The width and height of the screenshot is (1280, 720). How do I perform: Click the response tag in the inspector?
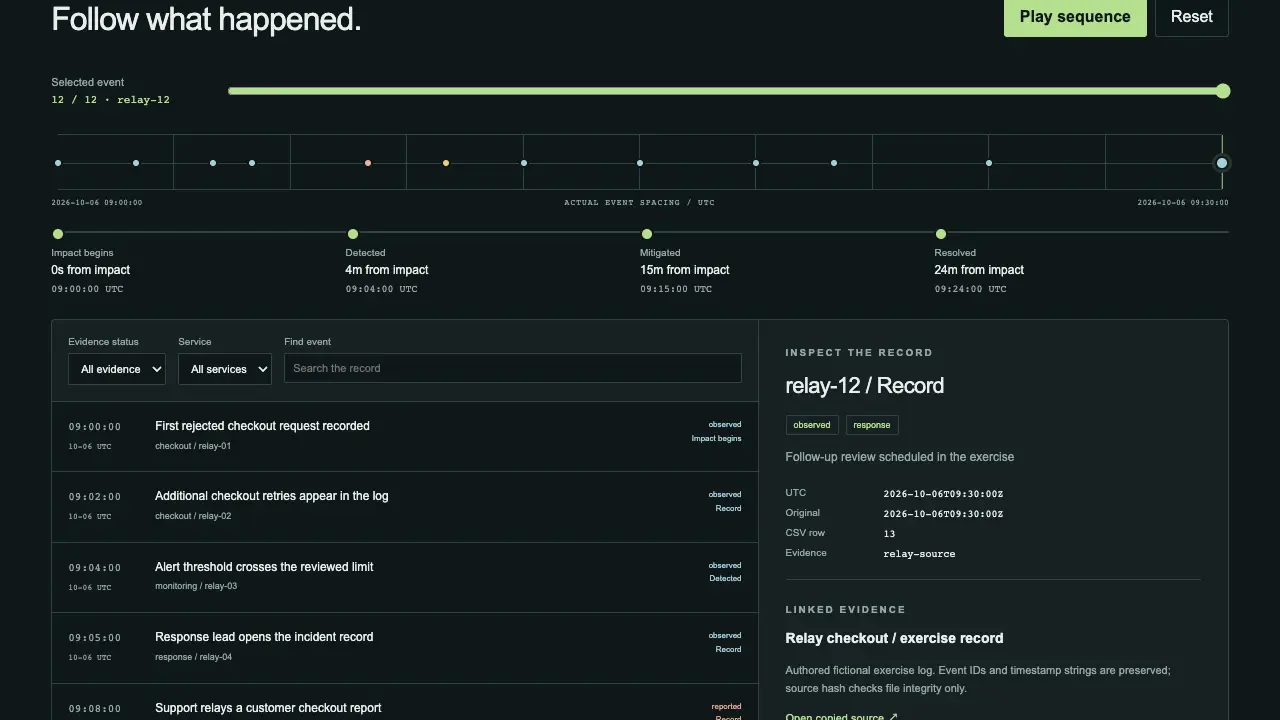[x=872, y=425]
